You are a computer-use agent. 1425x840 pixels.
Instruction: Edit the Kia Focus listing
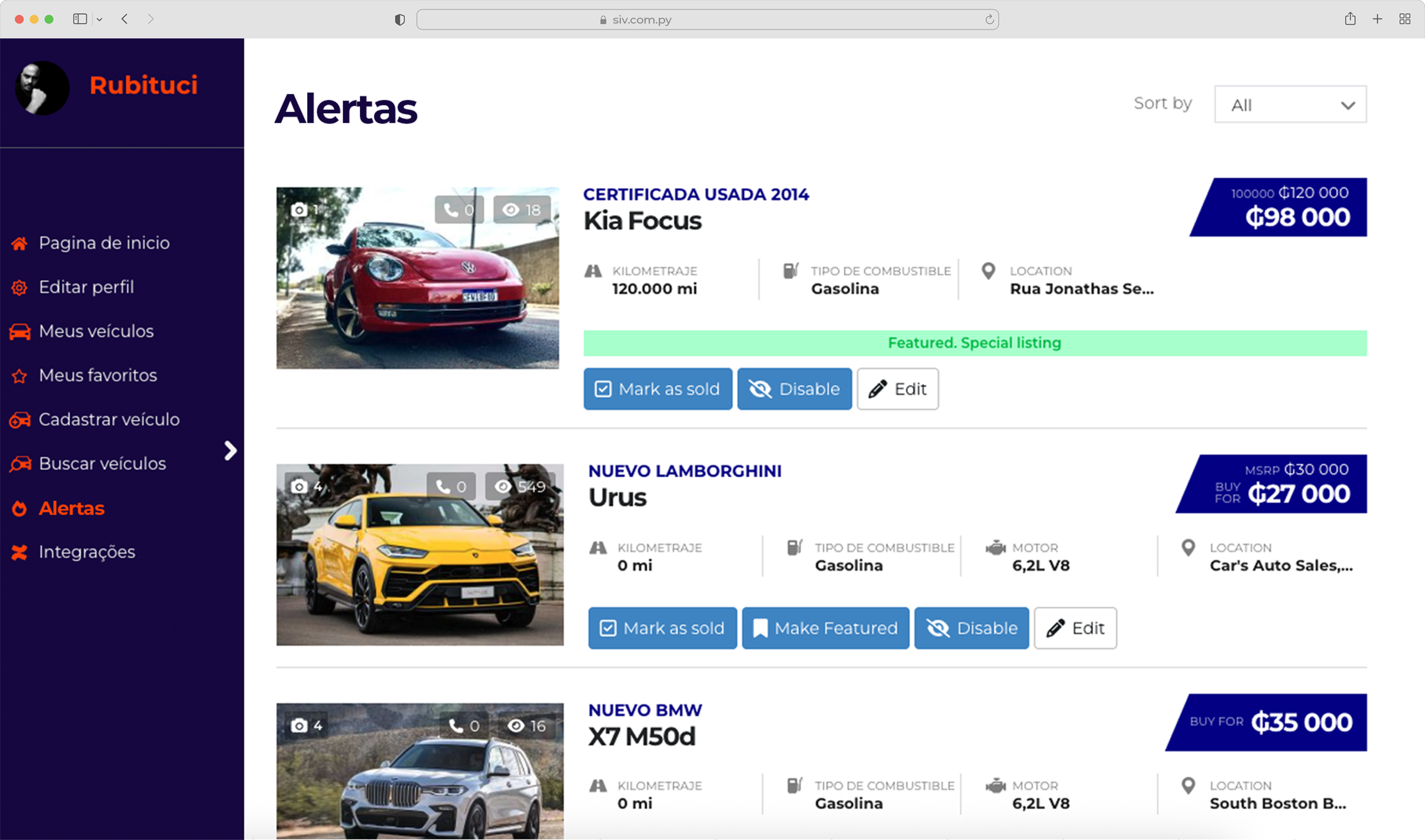(898, 389)
